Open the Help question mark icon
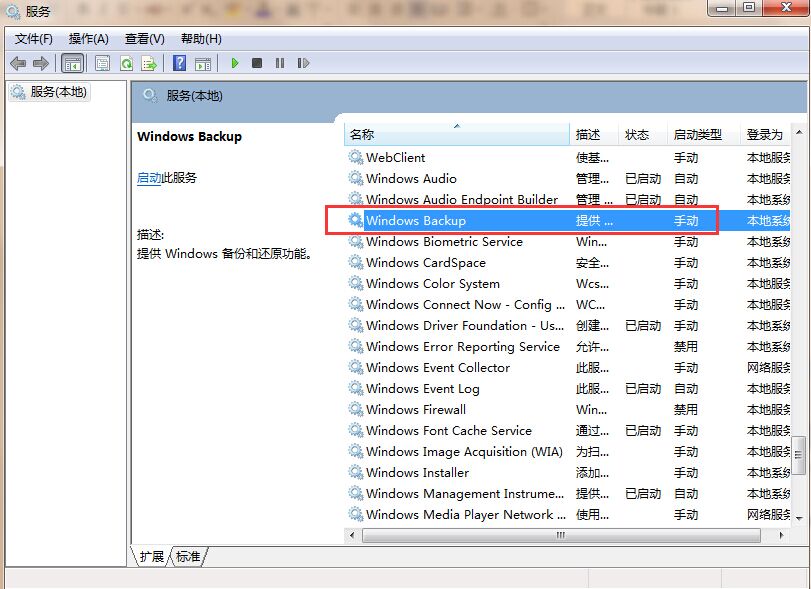 (179, 64)
